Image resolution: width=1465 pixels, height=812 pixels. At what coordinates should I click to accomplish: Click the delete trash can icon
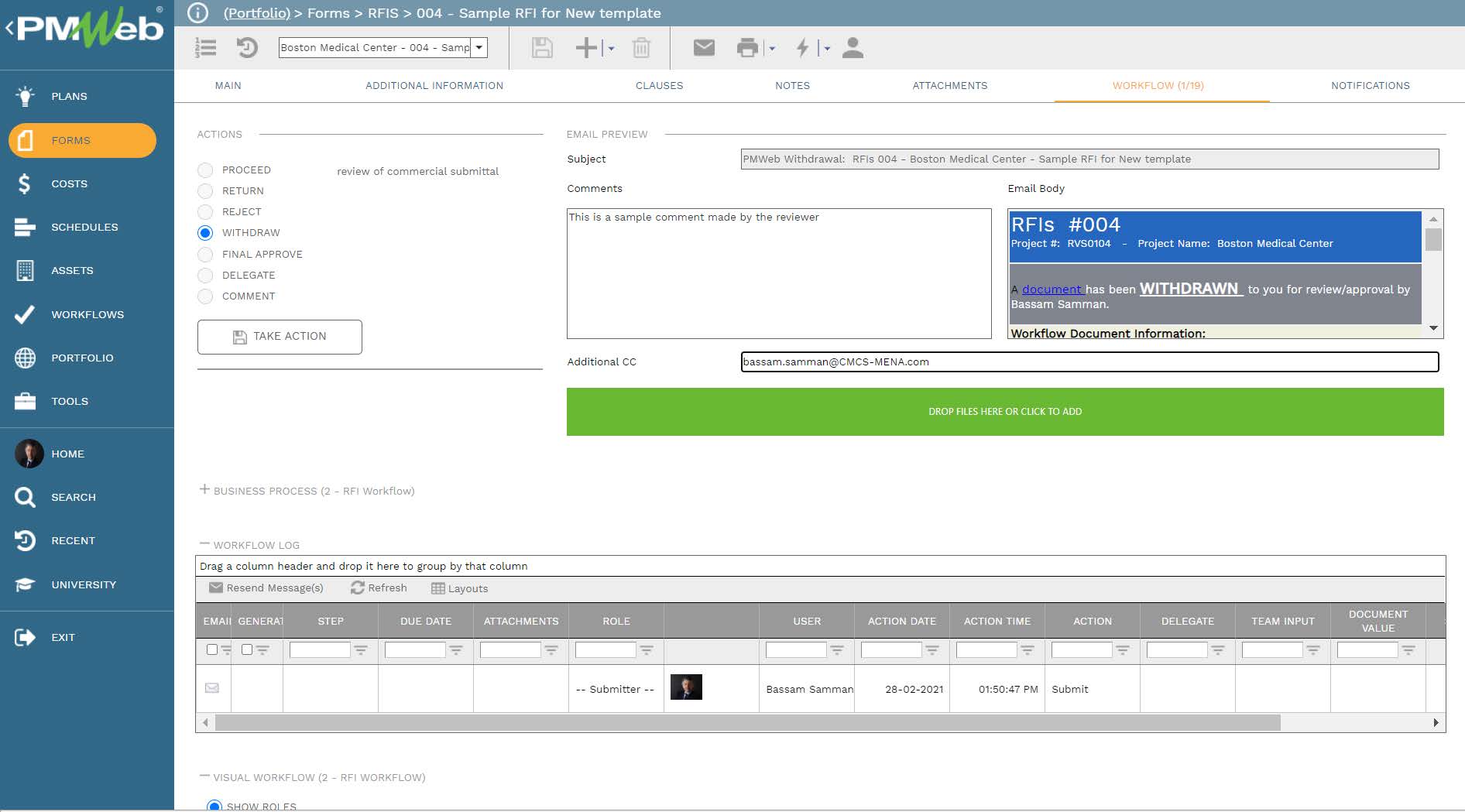pyautogui.click(x=641, y=48)
